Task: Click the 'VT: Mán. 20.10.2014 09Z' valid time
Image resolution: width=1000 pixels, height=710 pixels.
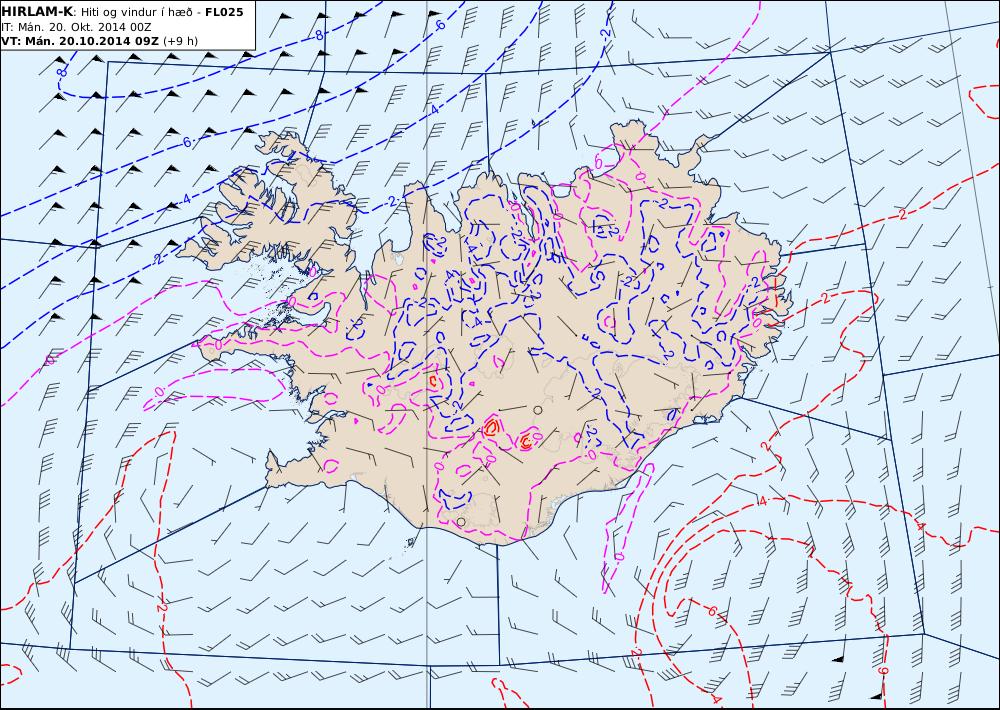Action: pyautogui.click(x=80, y=41)
